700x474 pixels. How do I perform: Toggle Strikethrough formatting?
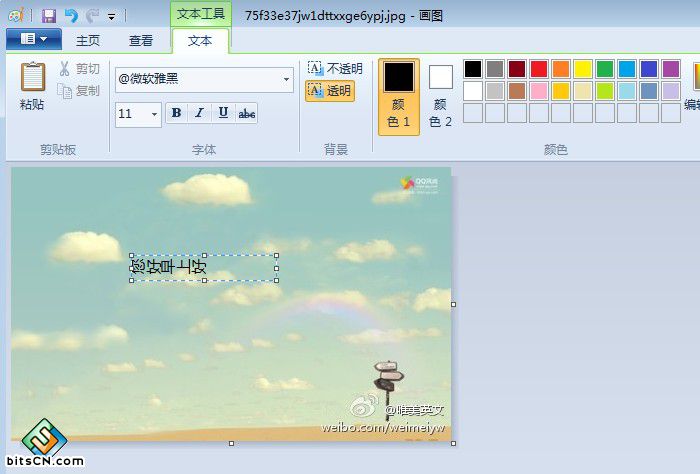pos(246,113)
